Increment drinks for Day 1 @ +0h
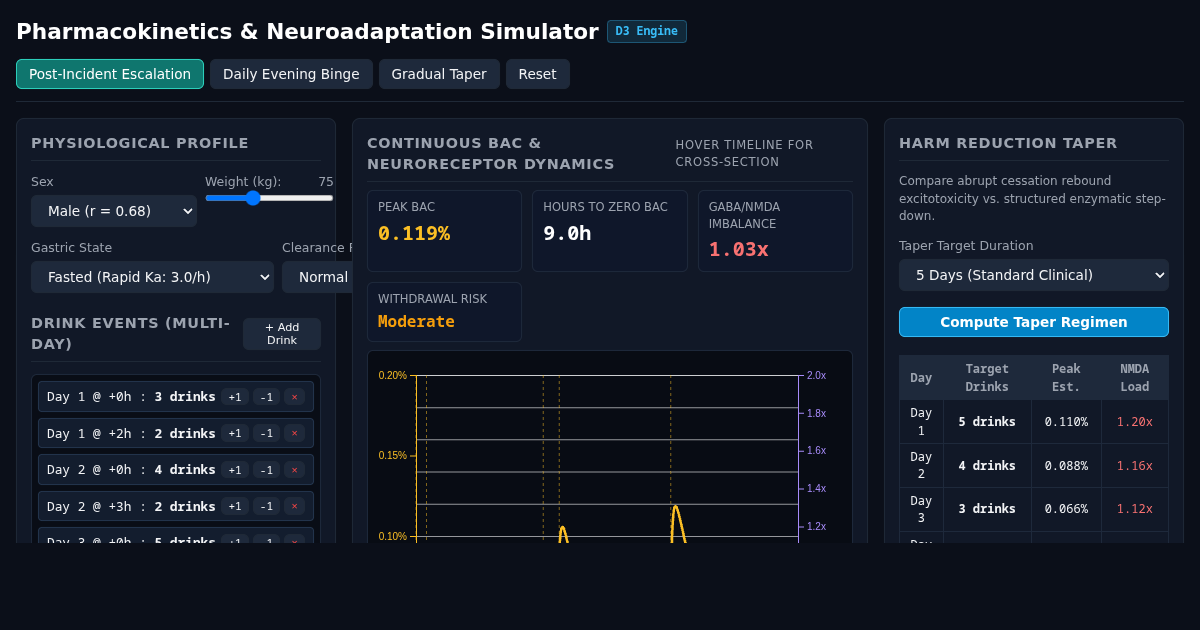This screenshot has width=1200, height=630. [235, 397]
